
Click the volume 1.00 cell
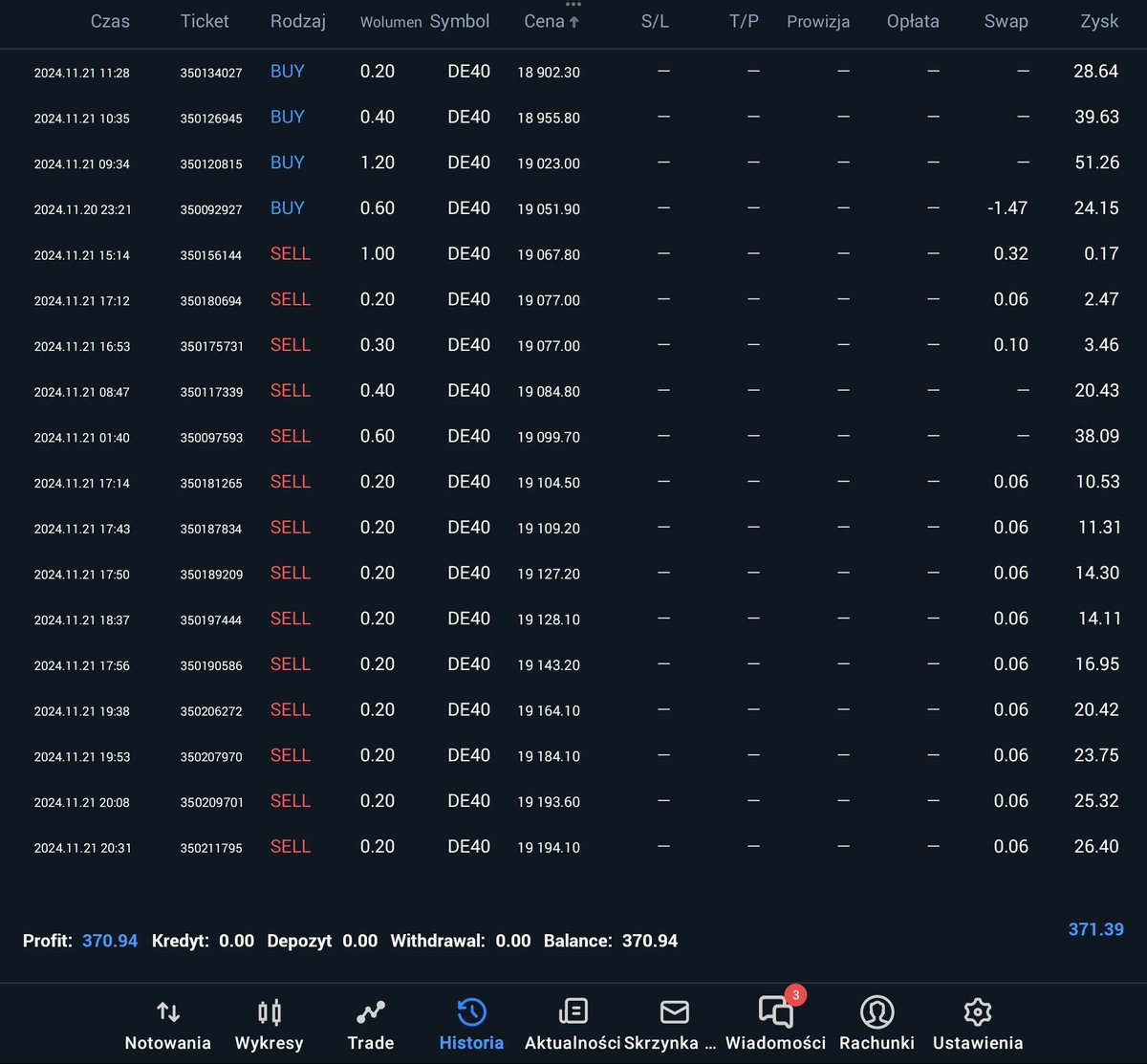click(x=378, y=253)
